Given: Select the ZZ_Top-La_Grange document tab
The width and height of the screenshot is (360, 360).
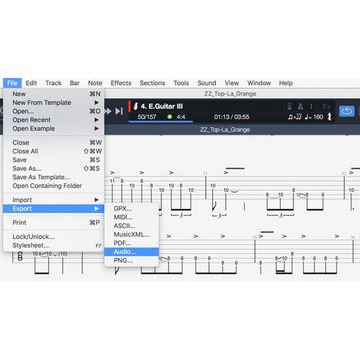Looking at the screenshot, I should point(225,130).
